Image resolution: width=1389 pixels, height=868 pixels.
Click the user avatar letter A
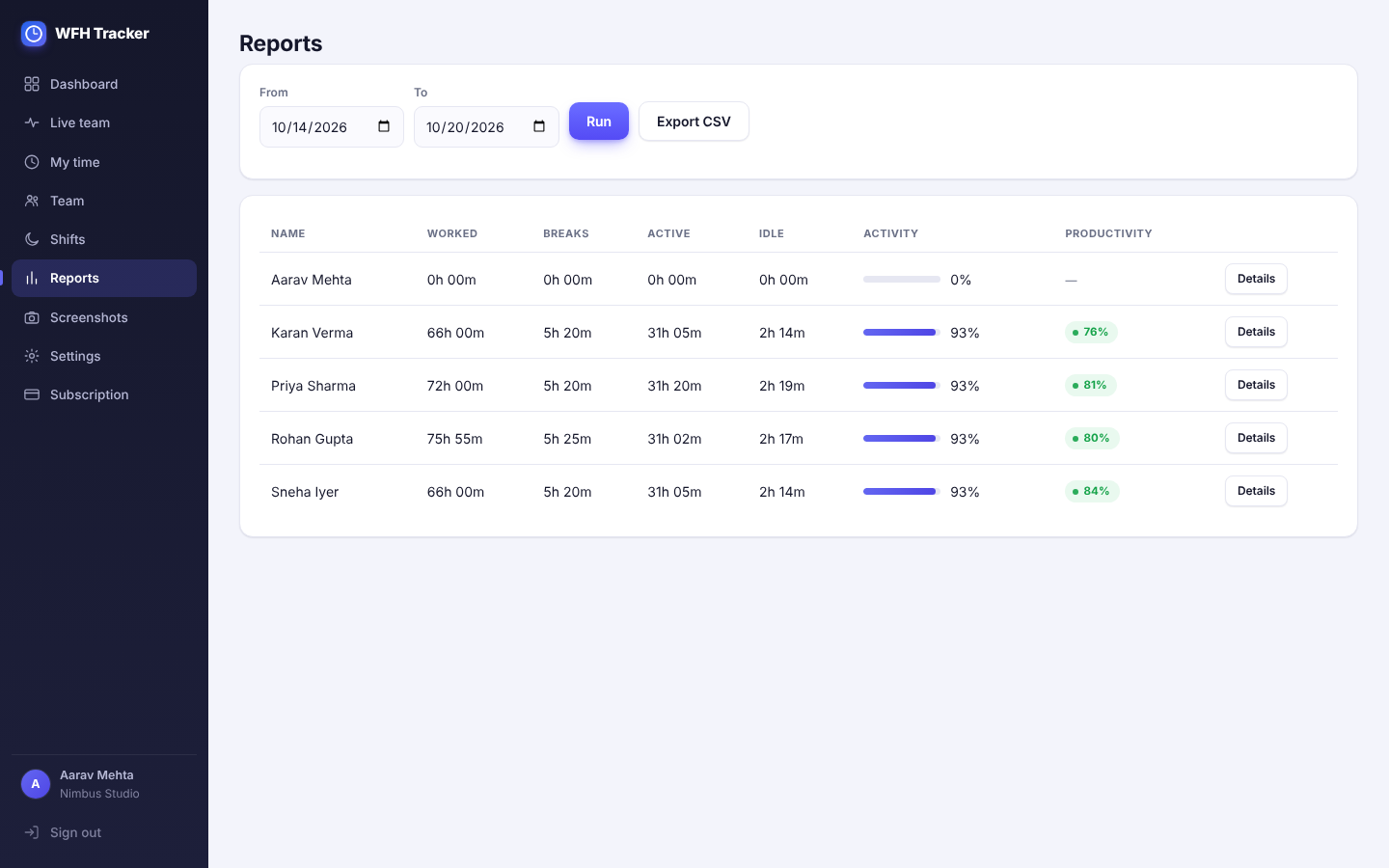point(36,784)
